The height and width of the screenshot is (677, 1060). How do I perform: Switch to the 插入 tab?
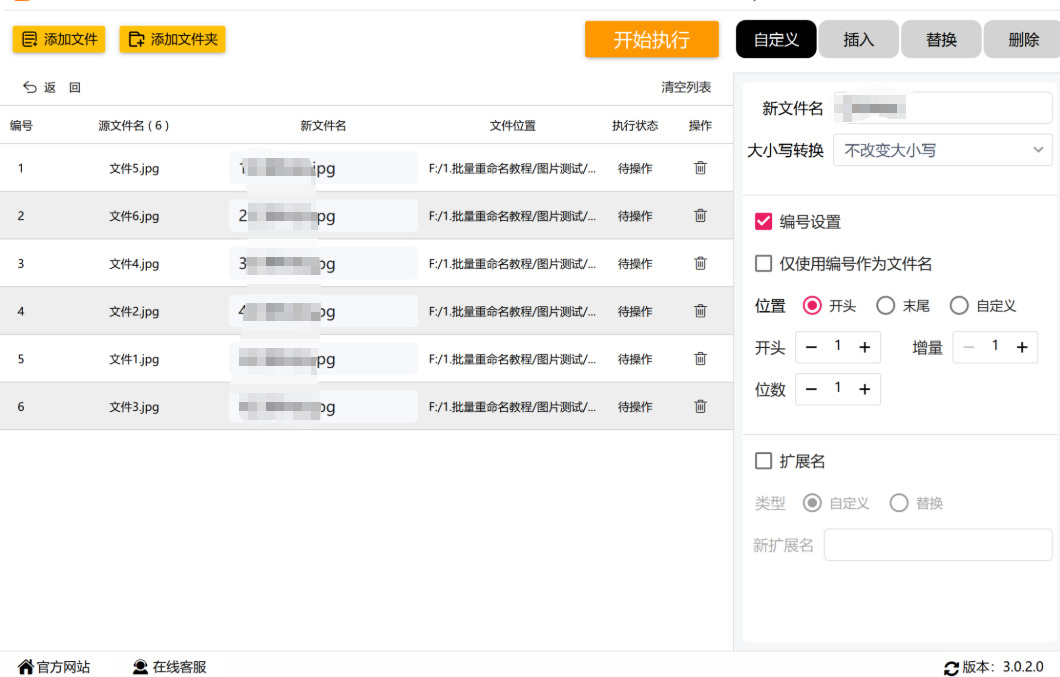(859, 40)
